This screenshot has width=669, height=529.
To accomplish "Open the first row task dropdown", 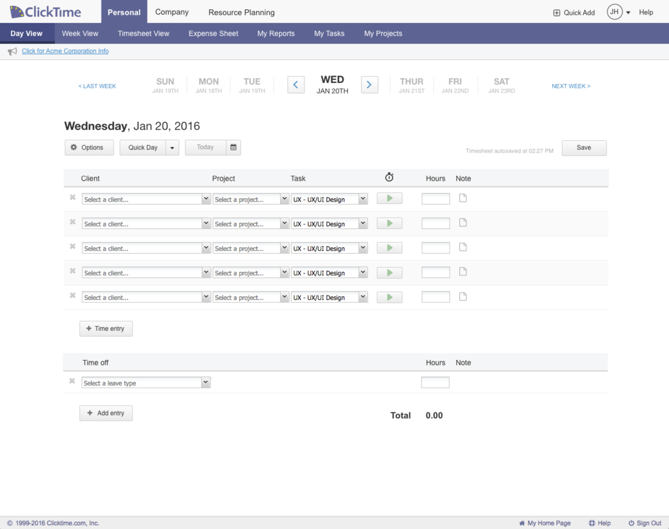I will 329,199.
